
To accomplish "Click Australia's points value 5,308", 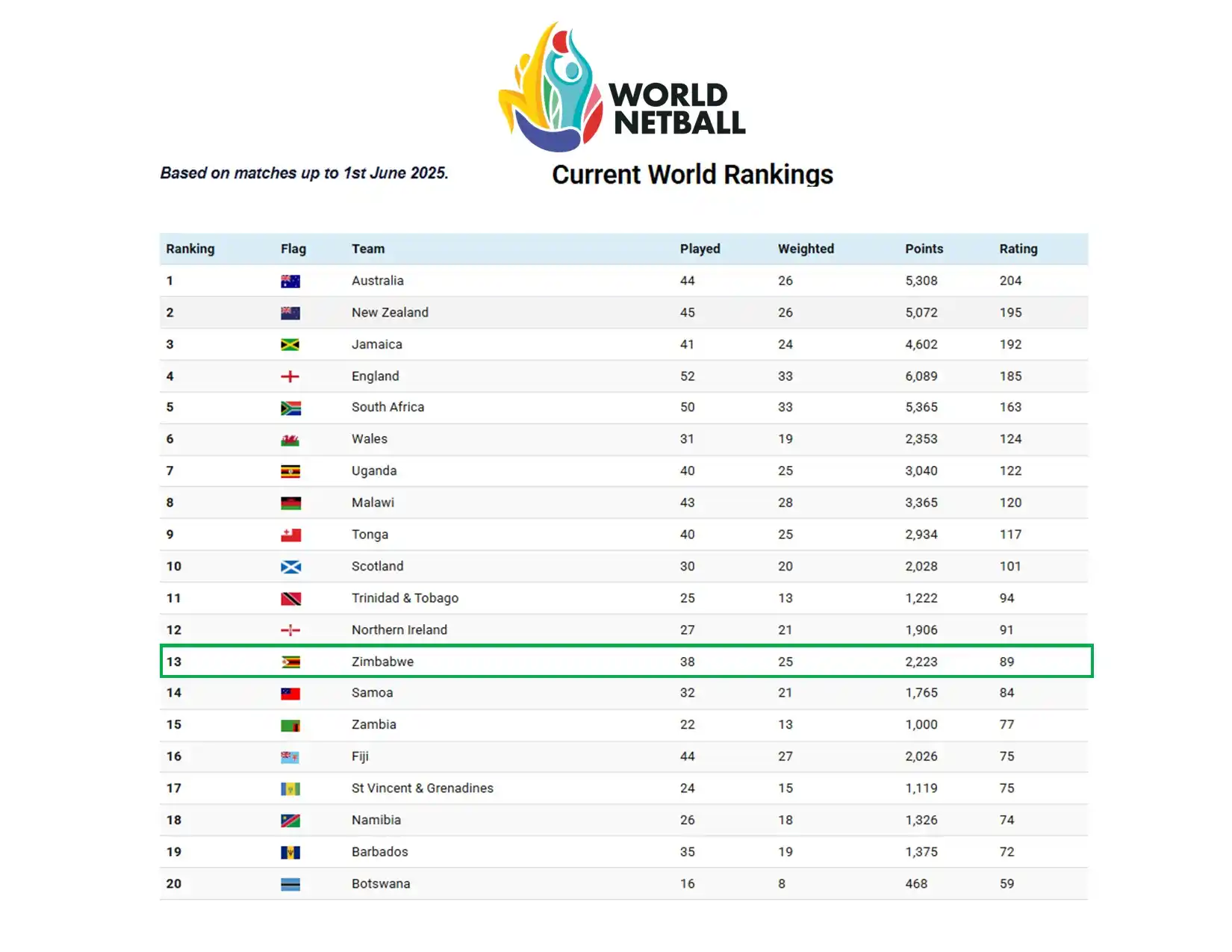I will coord(921,281).
